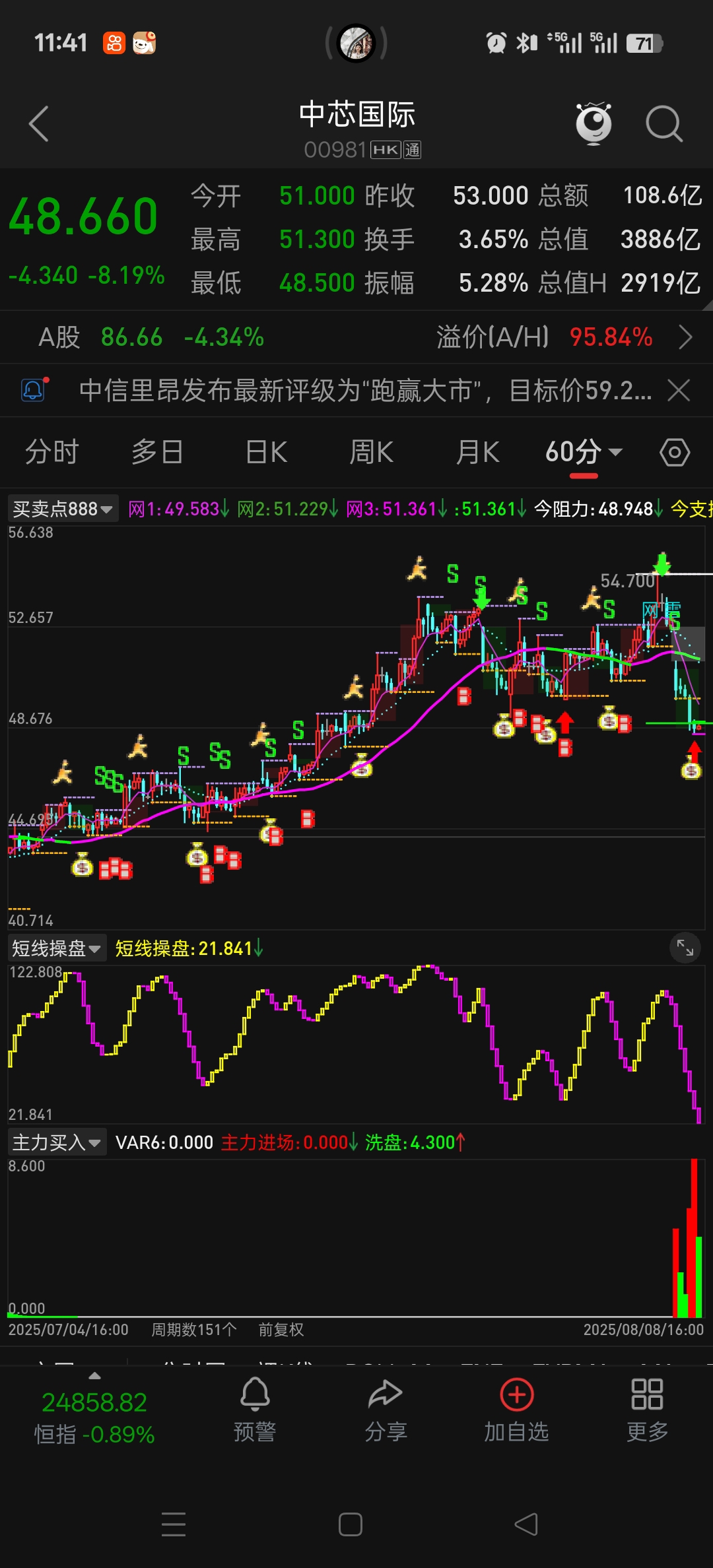This screenshot has width=713, height=1568.
Task: Tap the 恒指 24858.82 index ticker
Action: 94,1416
